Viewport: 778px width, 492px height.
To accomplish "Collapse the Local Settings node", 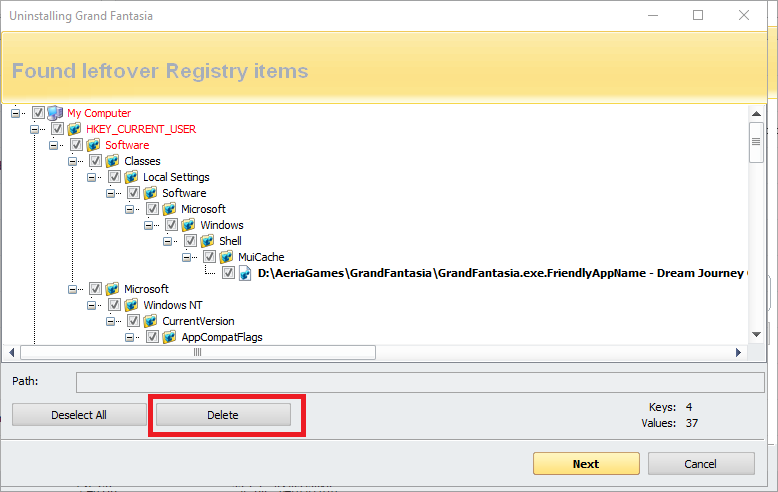I will point(91,177).
